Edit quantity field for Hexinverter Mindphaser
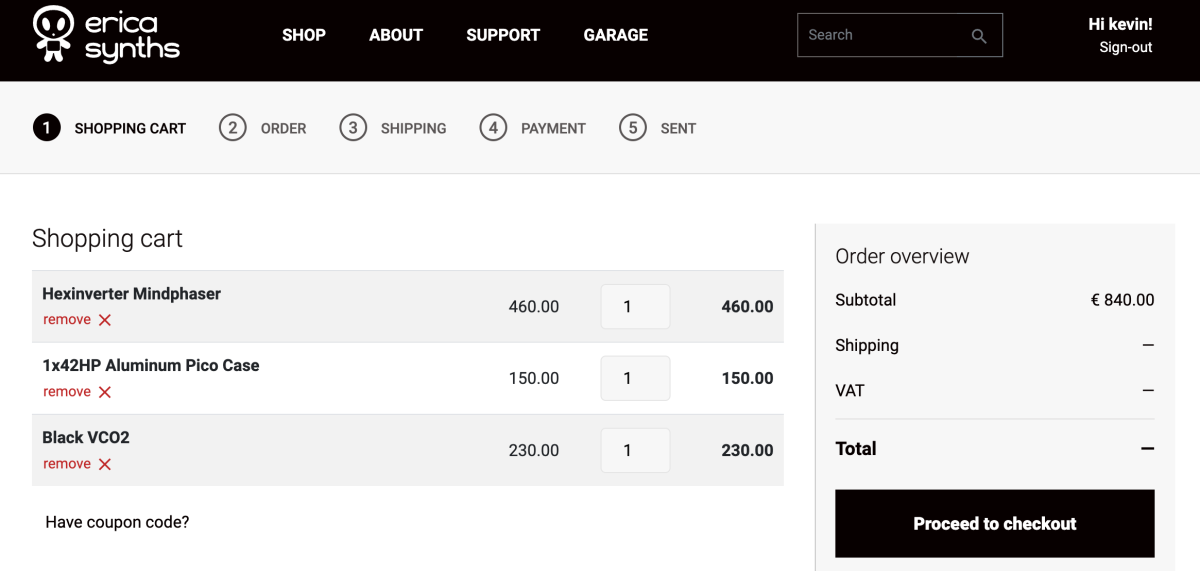Image resolution: width=1200 pixels, height=571 pixels. point(635,307)
